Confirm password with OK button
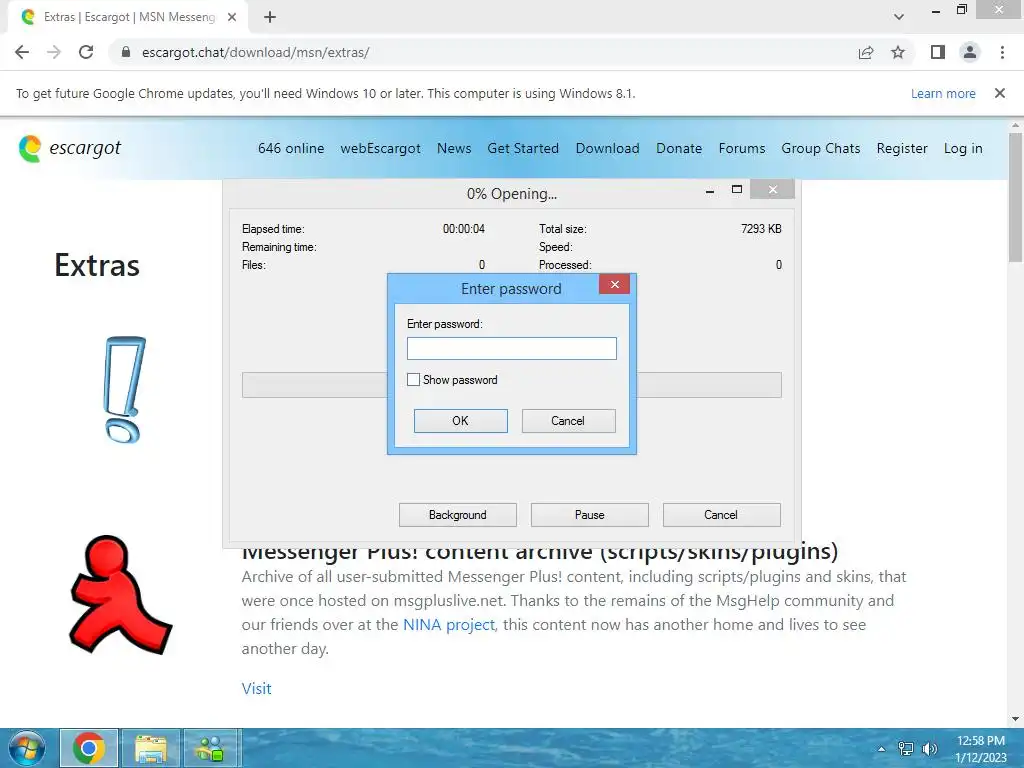1024x768 pixels. [460, 421]
